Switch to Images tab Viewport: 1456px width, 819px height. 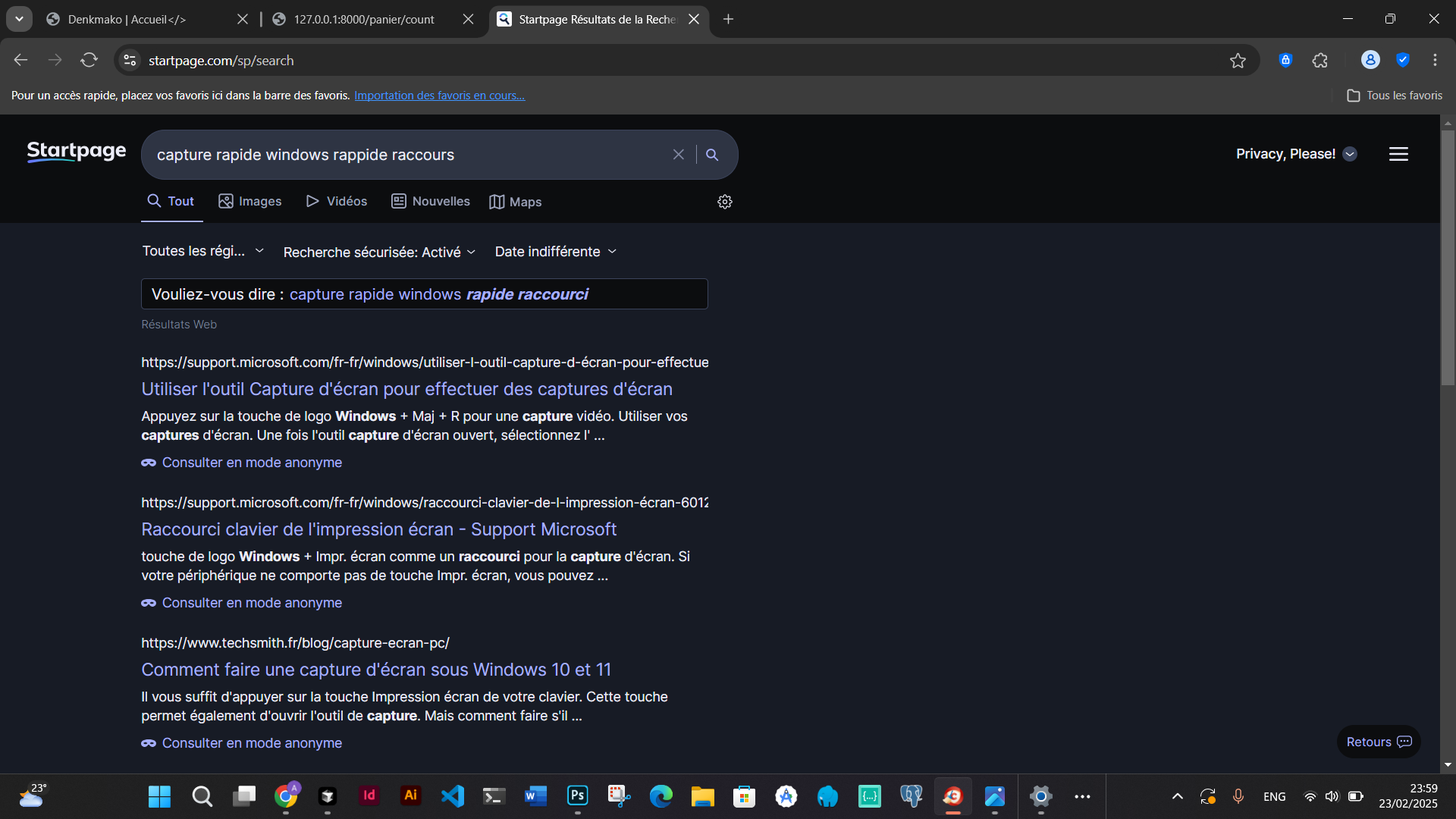(x=250, y=201)
